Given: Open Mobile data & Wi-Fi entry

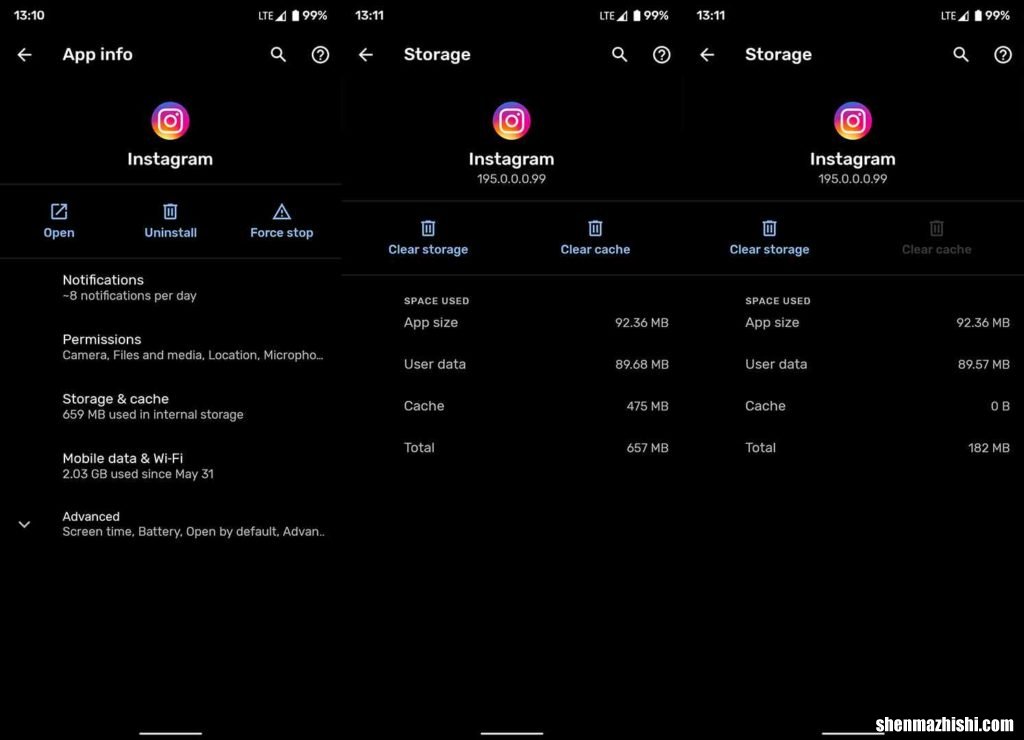Looking at the screenshot, I should (x=170, y=466).
